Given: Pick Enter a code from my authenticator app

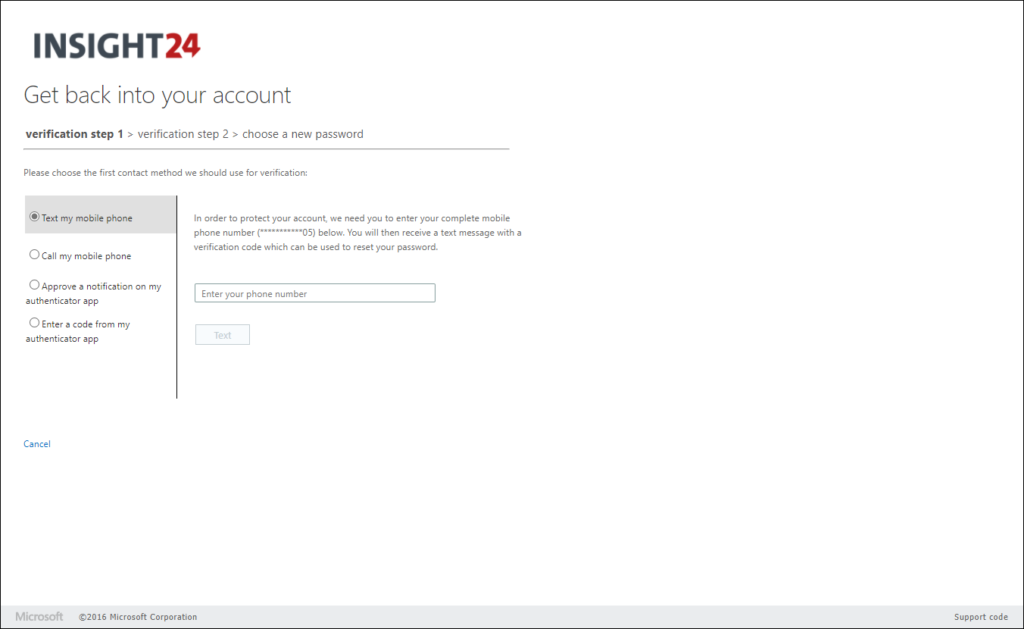Looking at the screenshot, I should coord(34,323).
